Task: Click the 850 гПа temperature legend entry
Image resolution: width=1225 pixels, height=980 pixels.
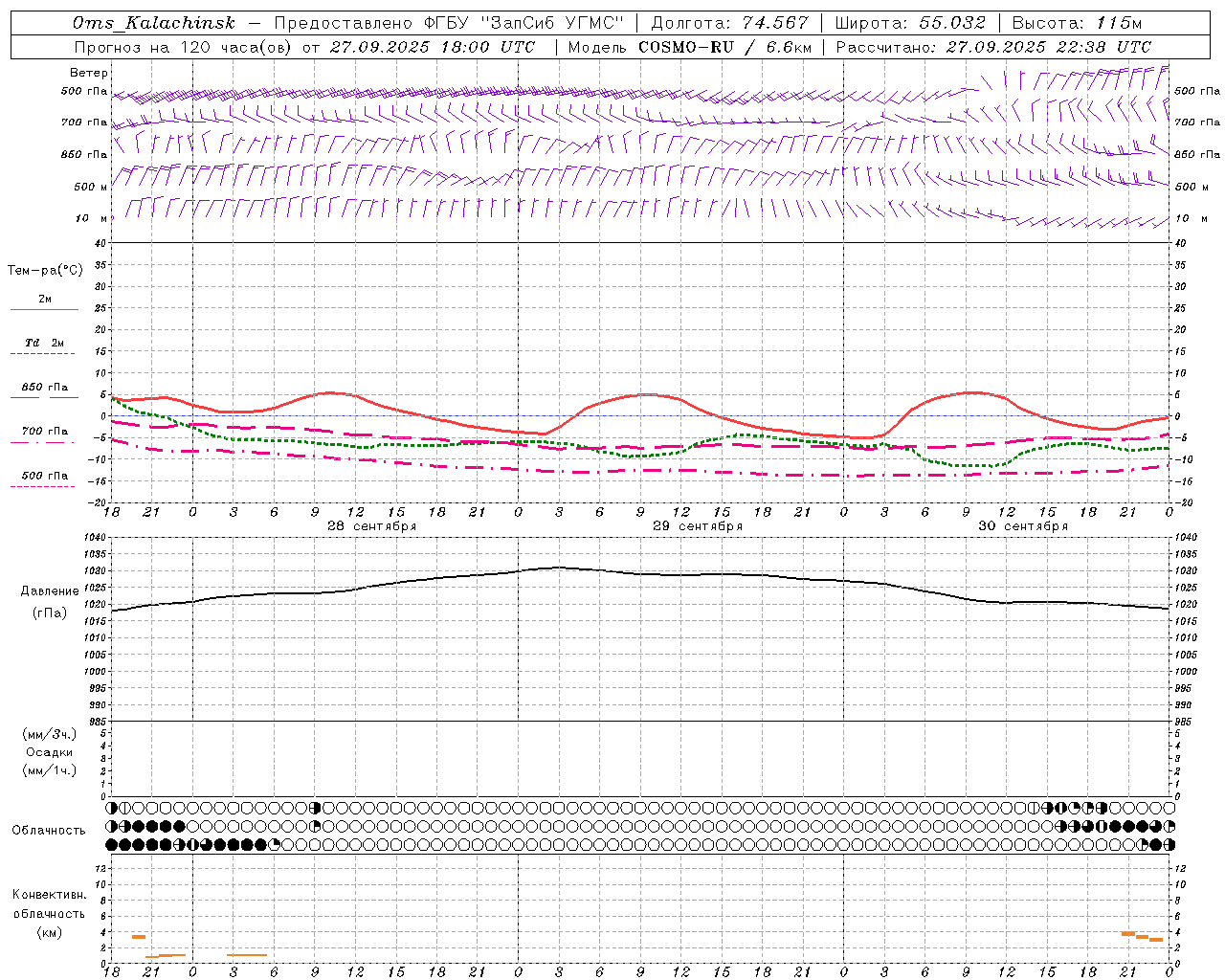Action: click(45, 388)
